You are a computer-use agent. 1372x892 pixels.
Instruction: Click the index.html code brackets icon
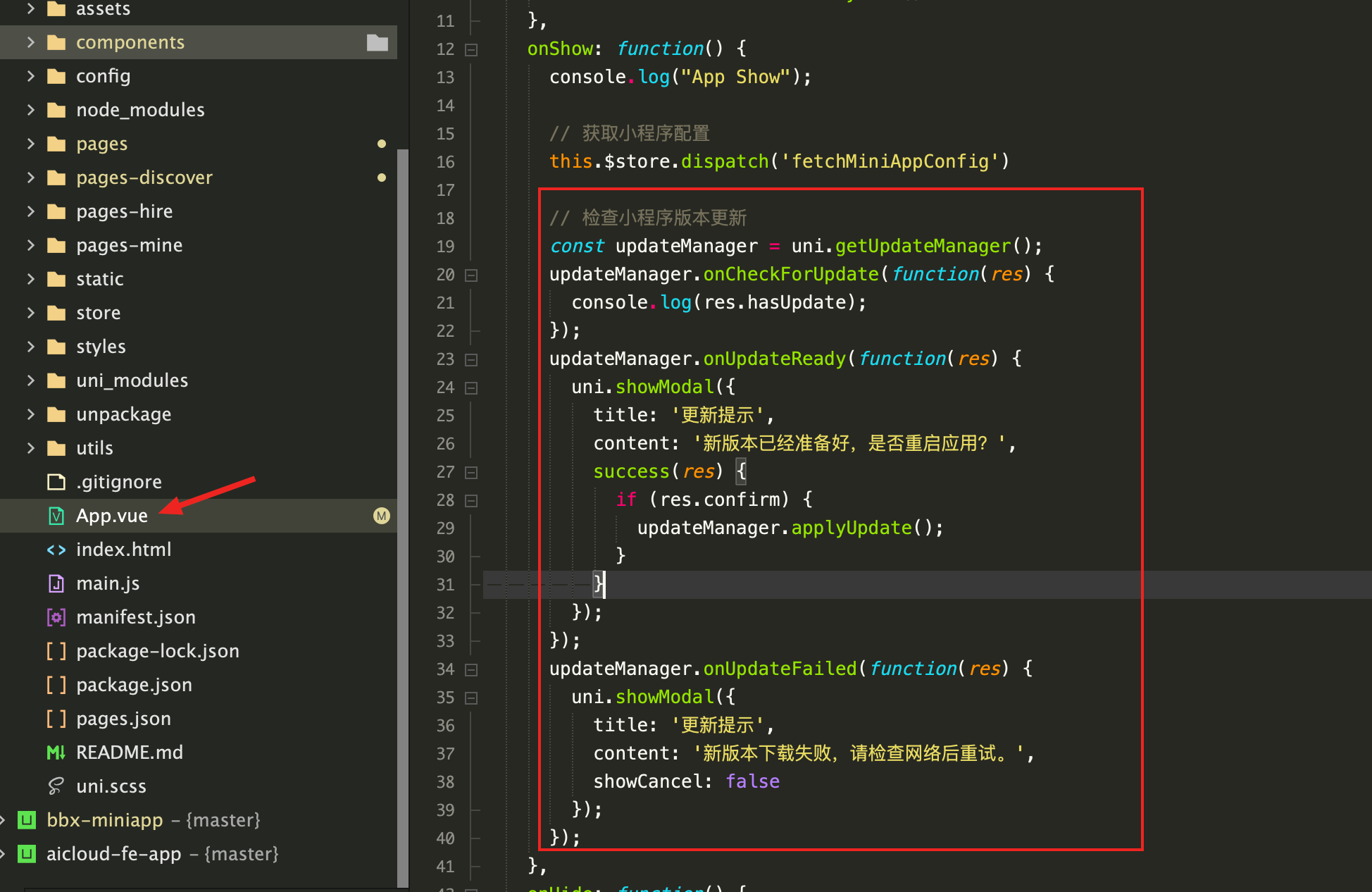coord(56,550)
